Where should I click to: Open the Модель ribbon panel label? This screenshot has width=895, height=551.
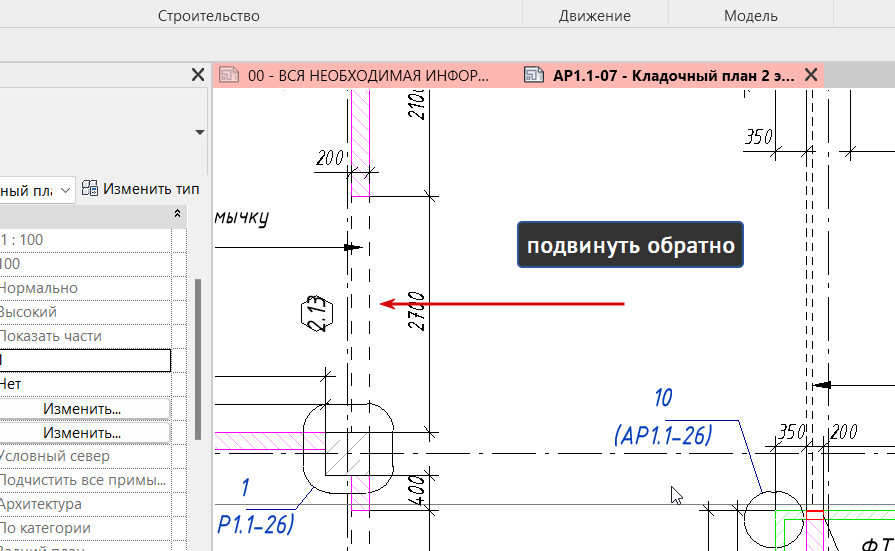[x=751, y=16]
